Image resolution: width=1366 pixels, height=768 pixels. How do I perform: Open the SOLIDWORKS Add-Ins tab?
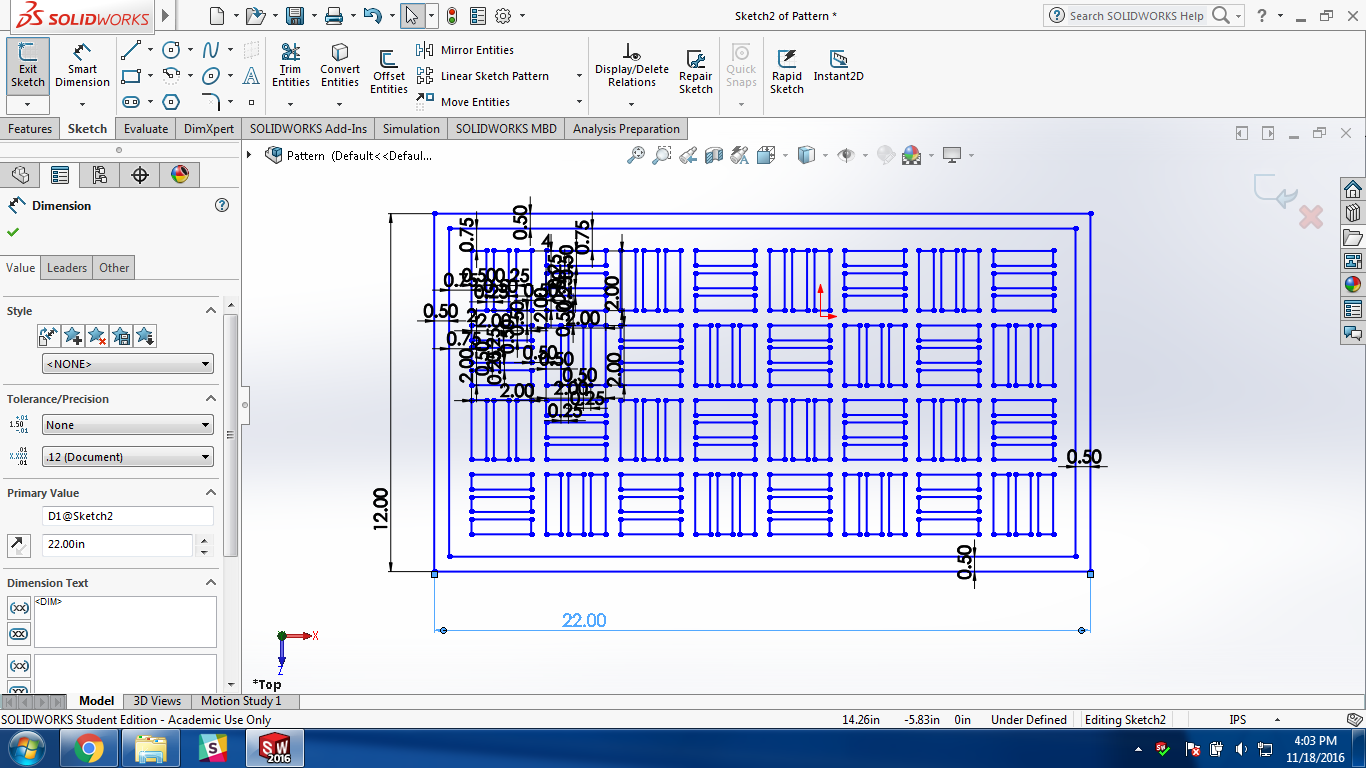309,129
